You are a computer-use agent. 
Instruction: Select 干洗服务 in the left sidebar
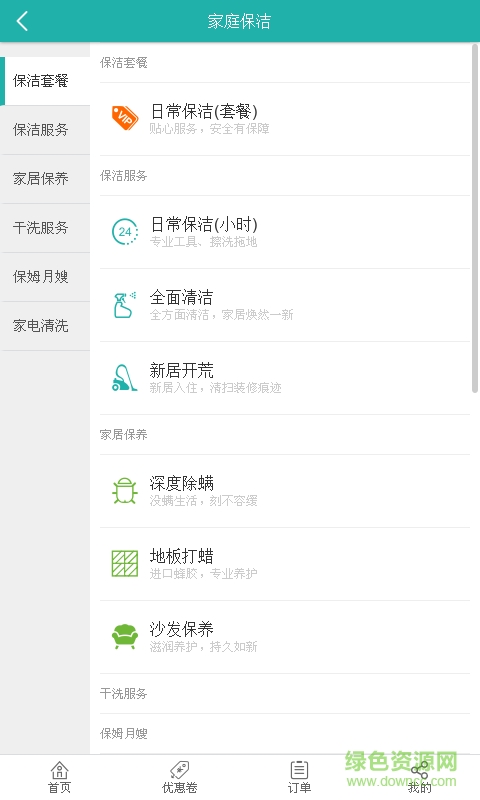click(45, 228)
